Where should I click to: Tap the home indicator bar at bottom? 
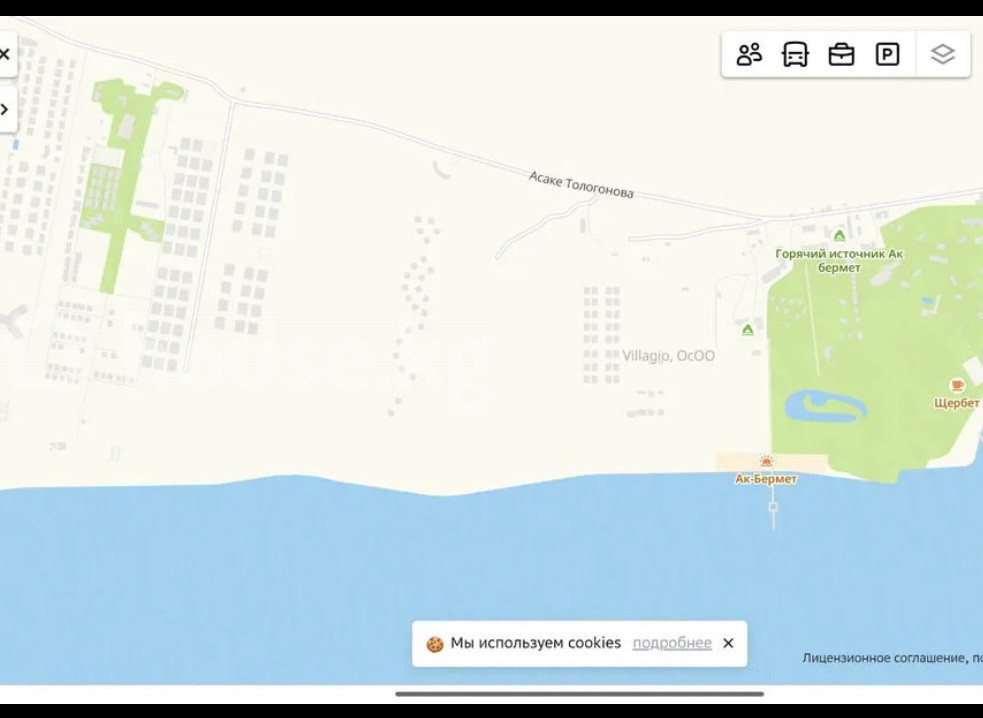coord(579,693)
